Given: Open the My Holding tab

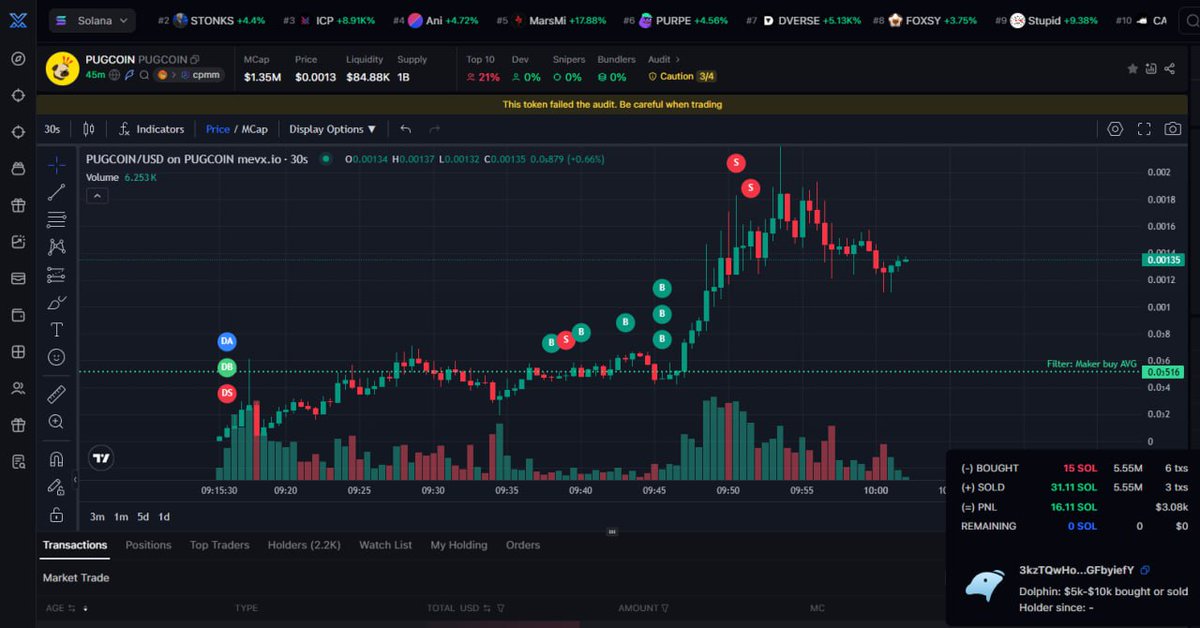Looking at the screenshot, I should pos(459,545).
